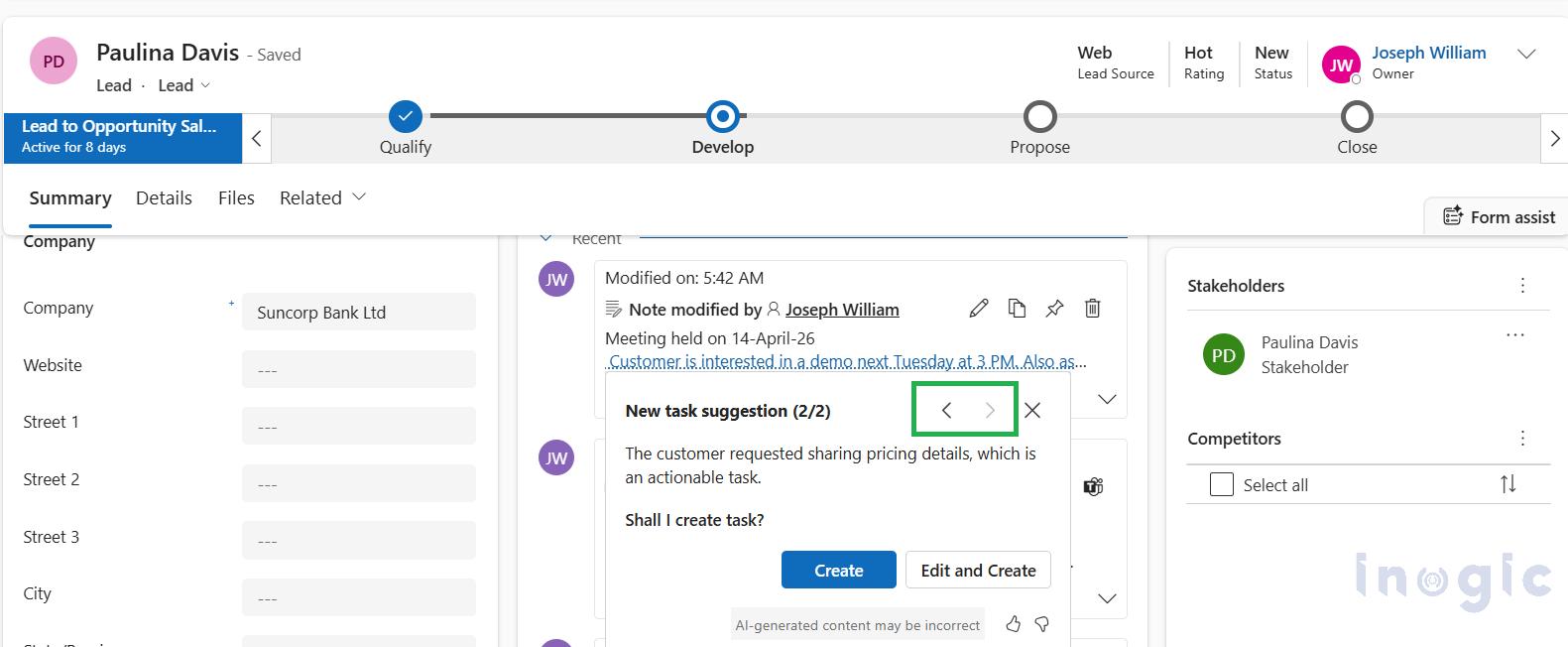
Task: Go to previous task suggestion arrow
Action: (x=946, y=410)
